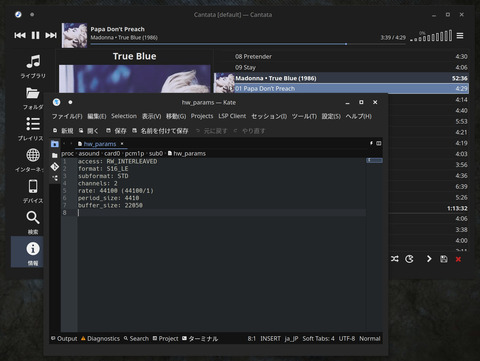Open 設定(S) menu in Kate
The width and height of the screenshot is (480, 361).
(x=331, y=116)
